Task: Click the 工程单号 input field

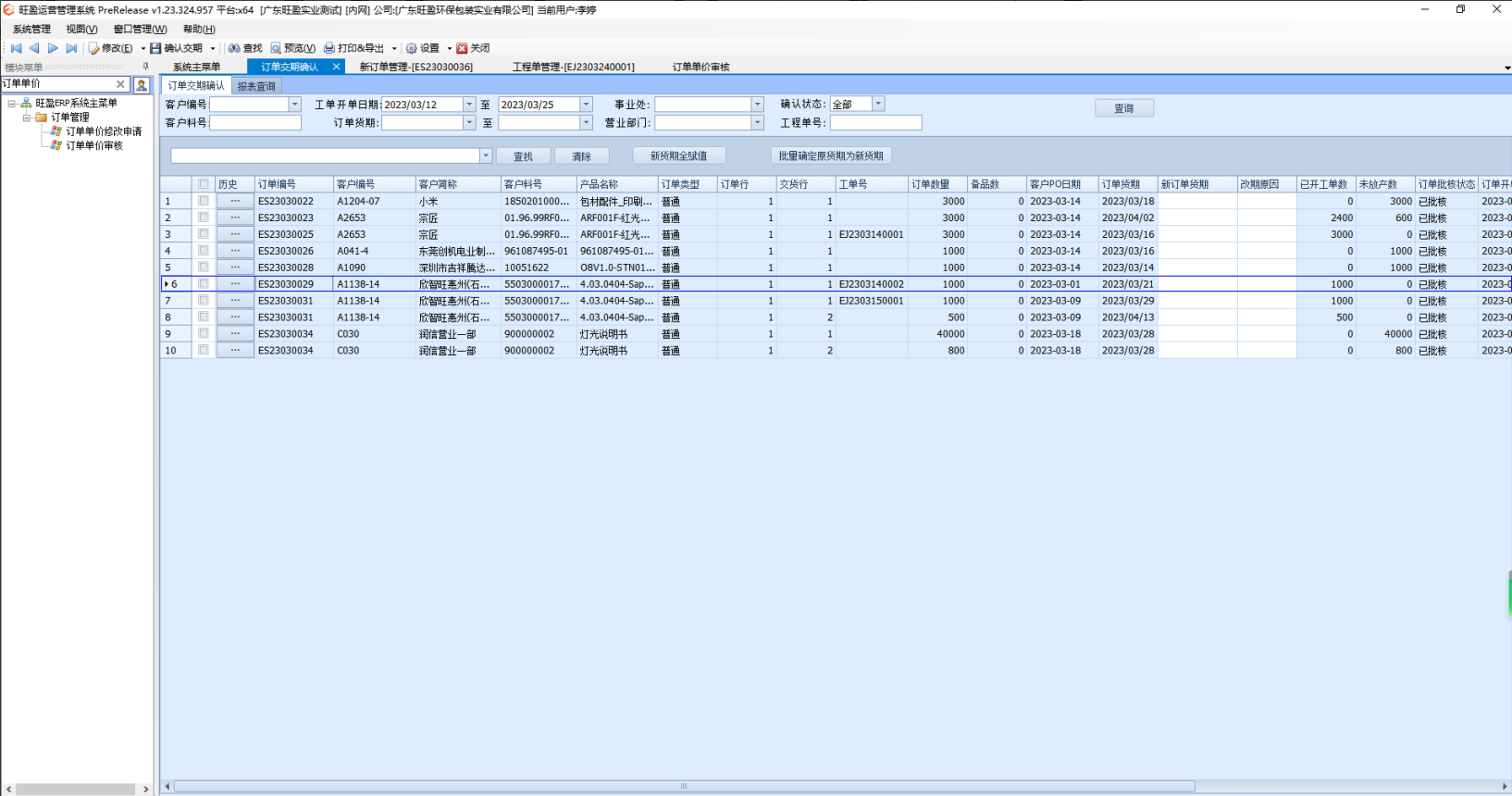Action: pyautogui.click(x=875, y=122)
